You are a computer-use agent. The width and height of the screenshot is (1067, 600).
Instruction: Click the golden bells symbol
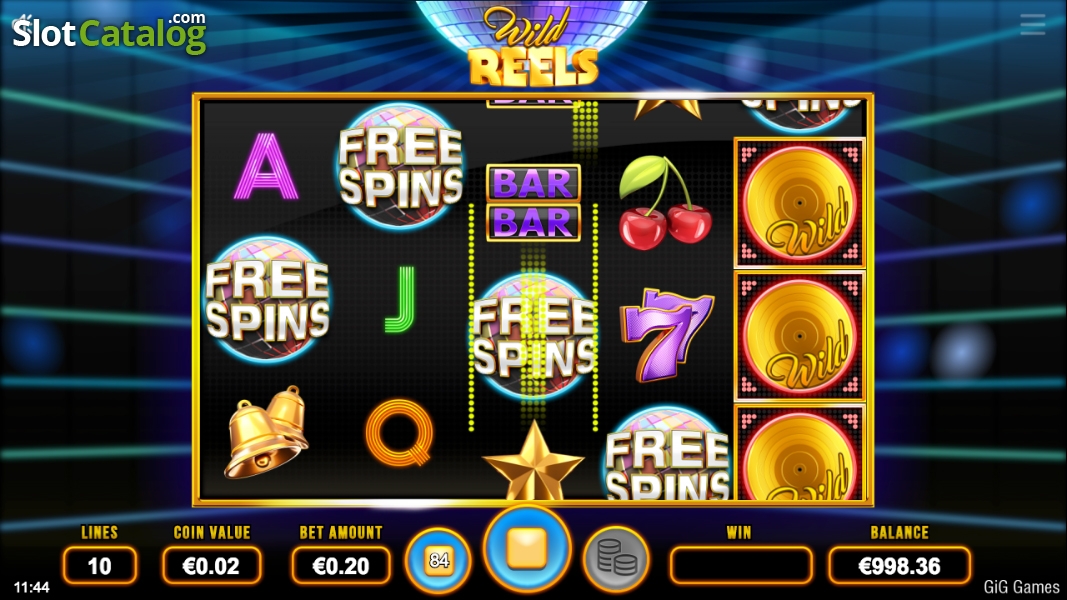pos(266,431)
